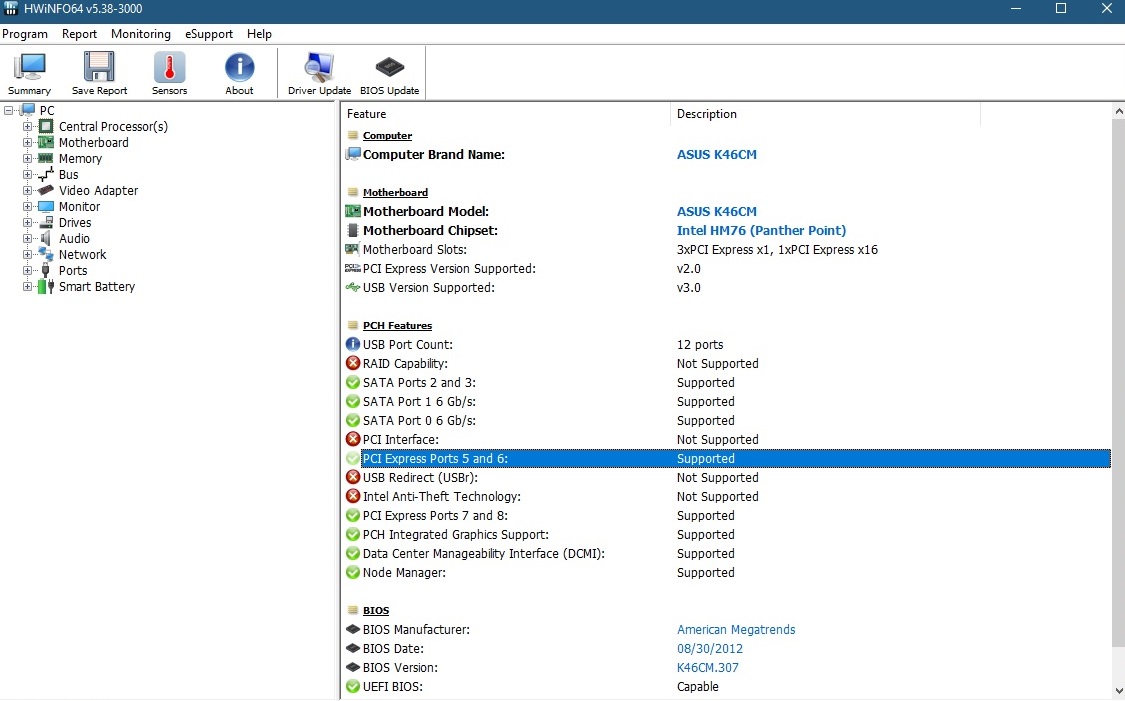Click the Ports connector icon
1125x701 pixels.
pos(46,270)
